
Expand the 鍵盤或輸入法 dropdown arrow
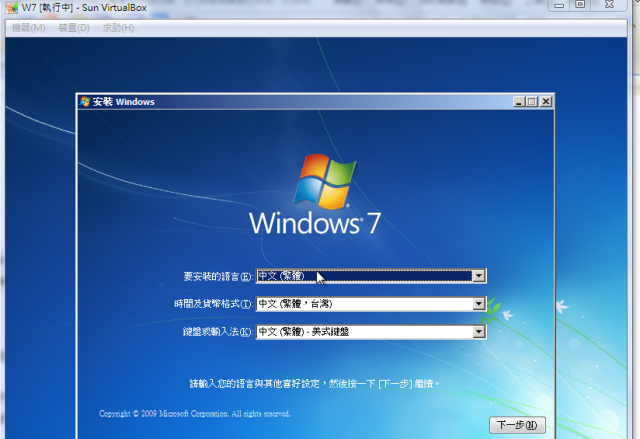click(479, 332)
